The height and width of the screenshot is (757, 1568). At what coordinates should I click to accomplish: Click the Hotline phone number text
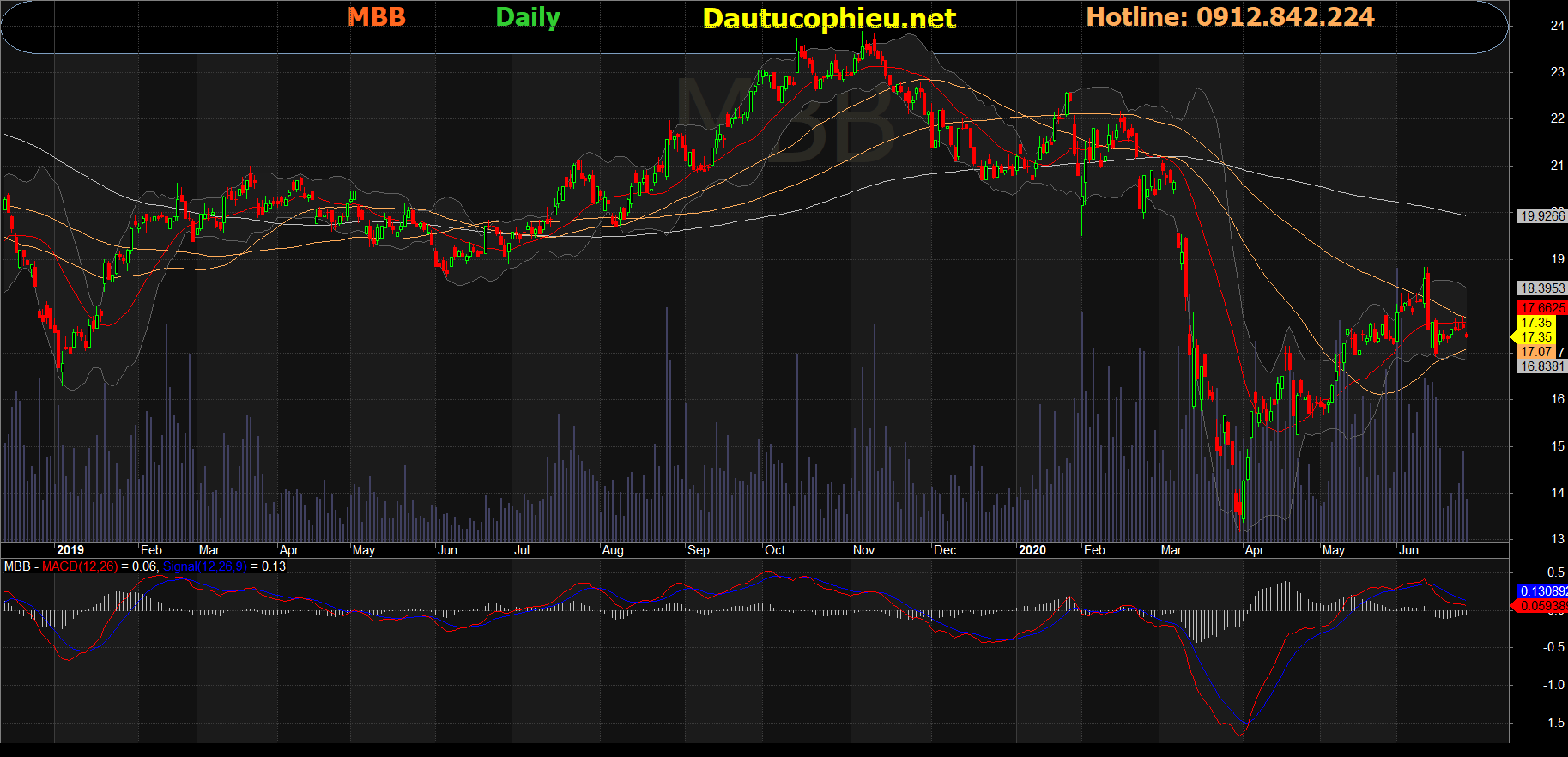[1230, 17]
